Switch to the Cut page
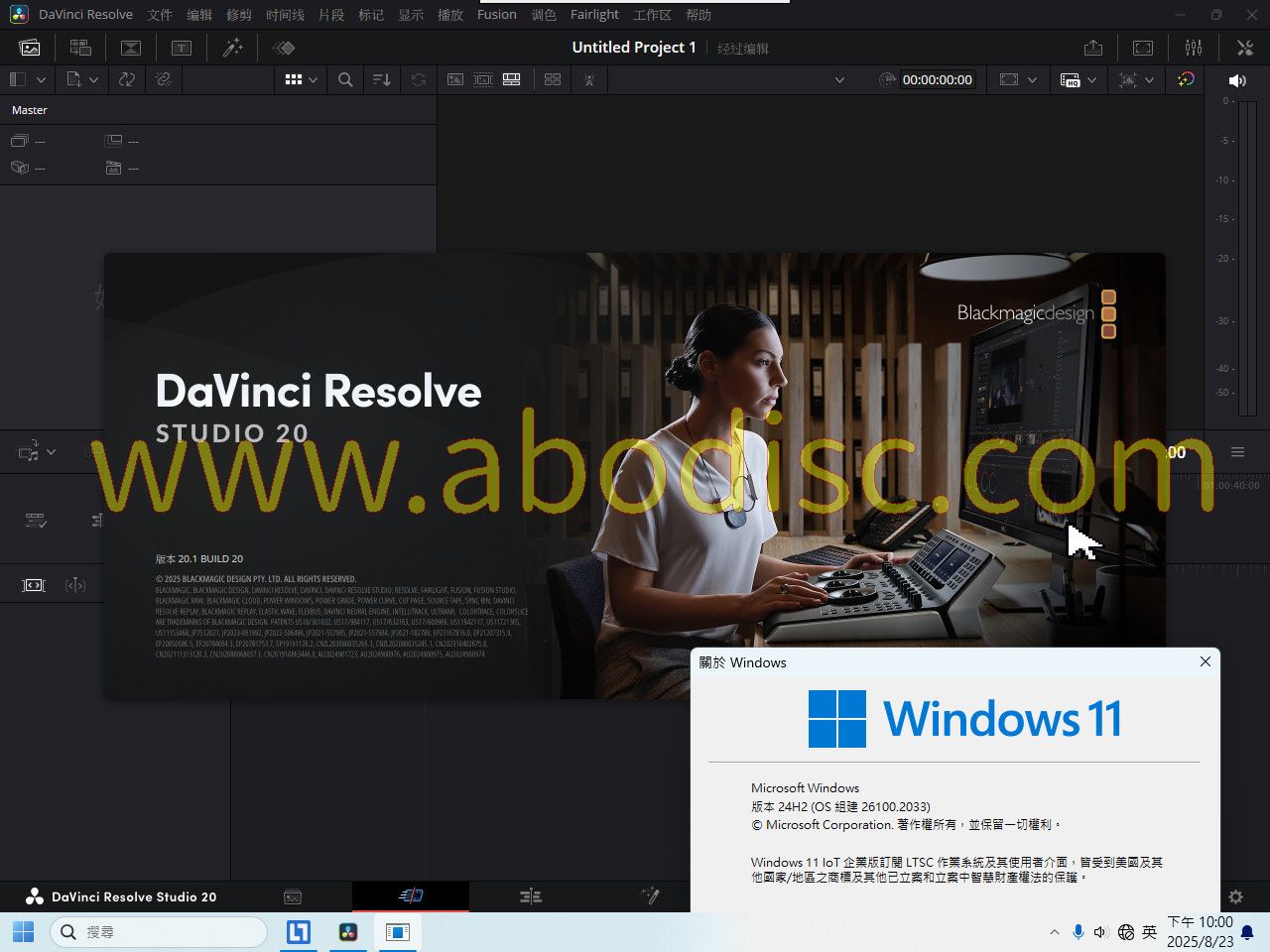This screenshot has width=1270, height=952. pos(411,896)
